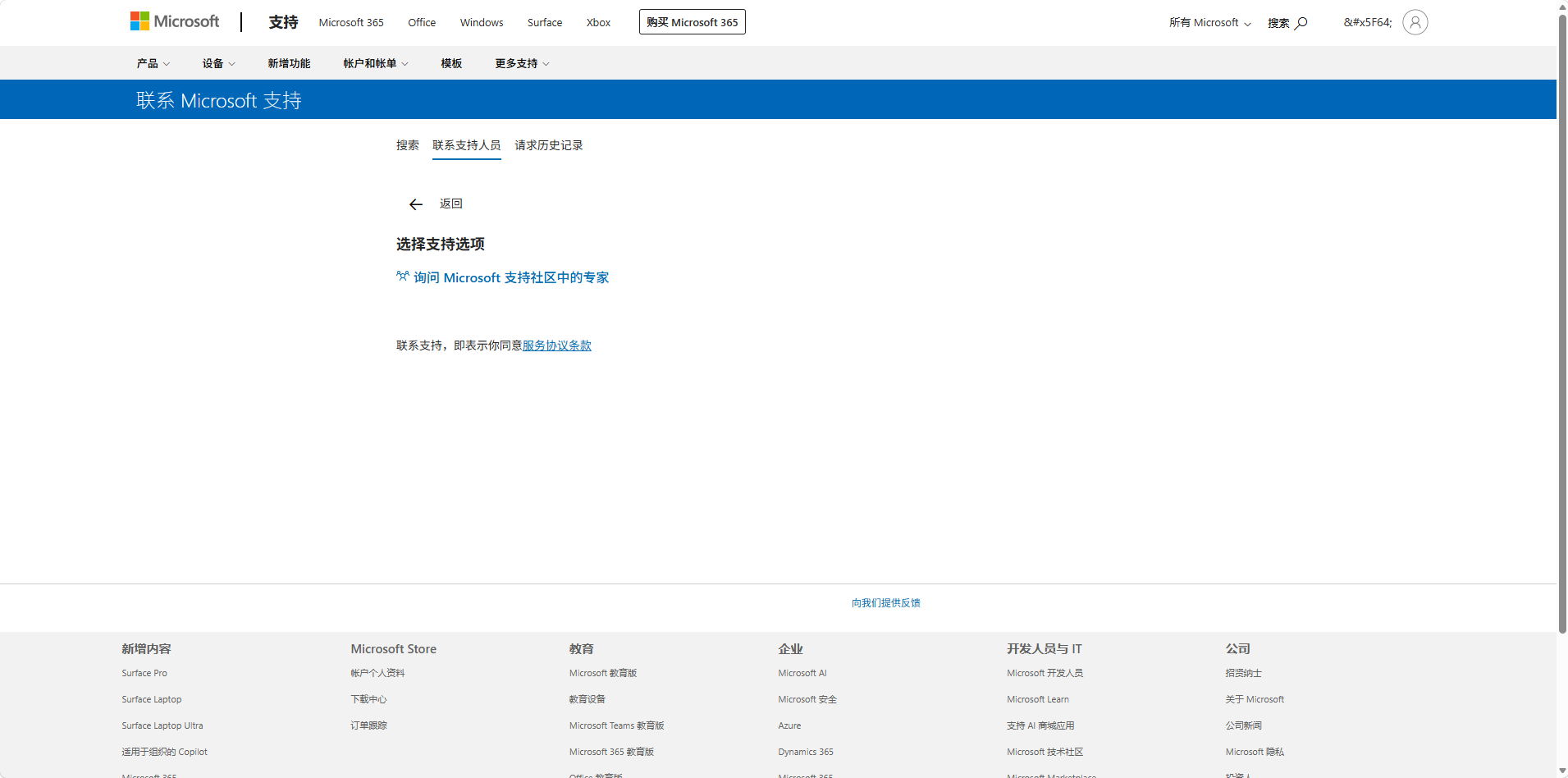Click the search magnifier icon
This screenshot has height=778, width=1568.
point(1301,23)
